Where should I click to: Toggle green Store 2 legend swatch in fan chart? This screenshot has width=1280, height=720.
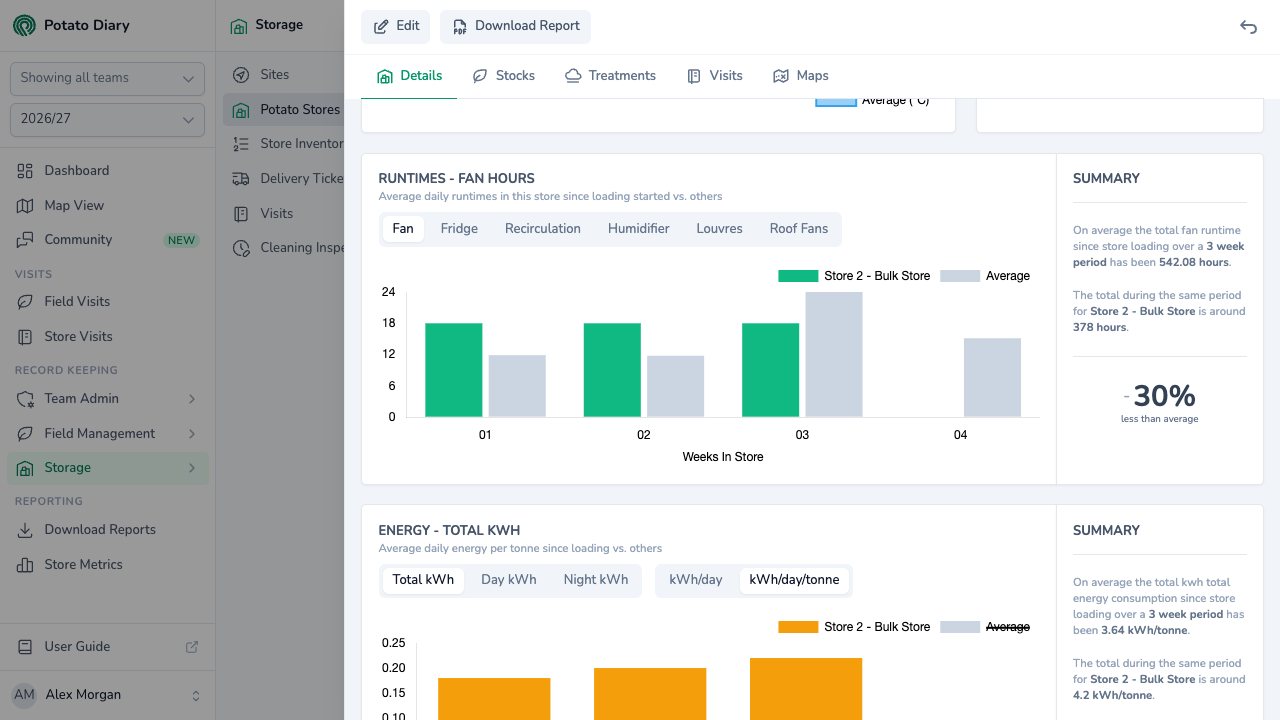point(798,276)
